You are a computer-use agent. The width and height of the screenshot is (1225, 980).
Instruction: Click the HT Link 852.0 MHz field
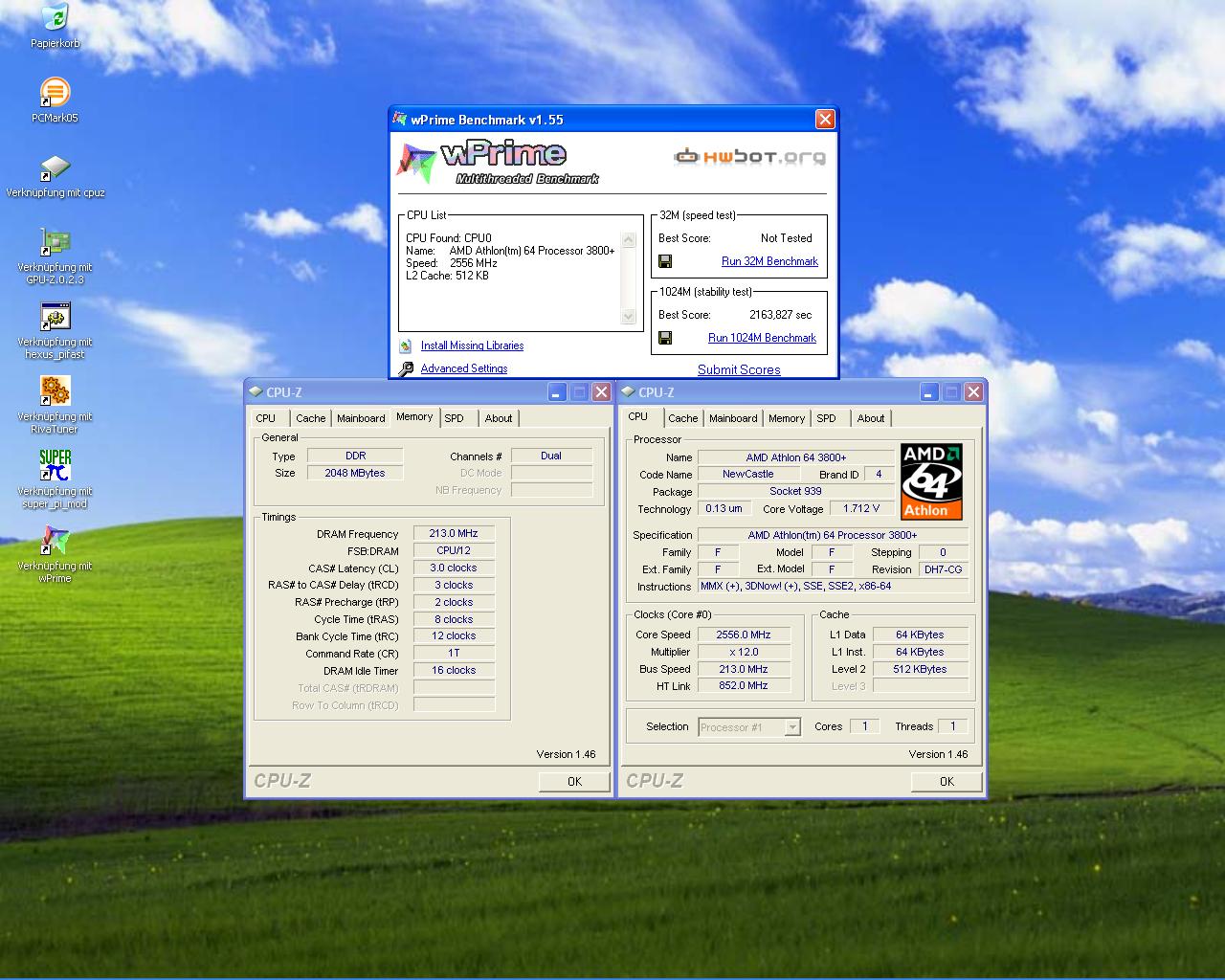coord(744,685)
